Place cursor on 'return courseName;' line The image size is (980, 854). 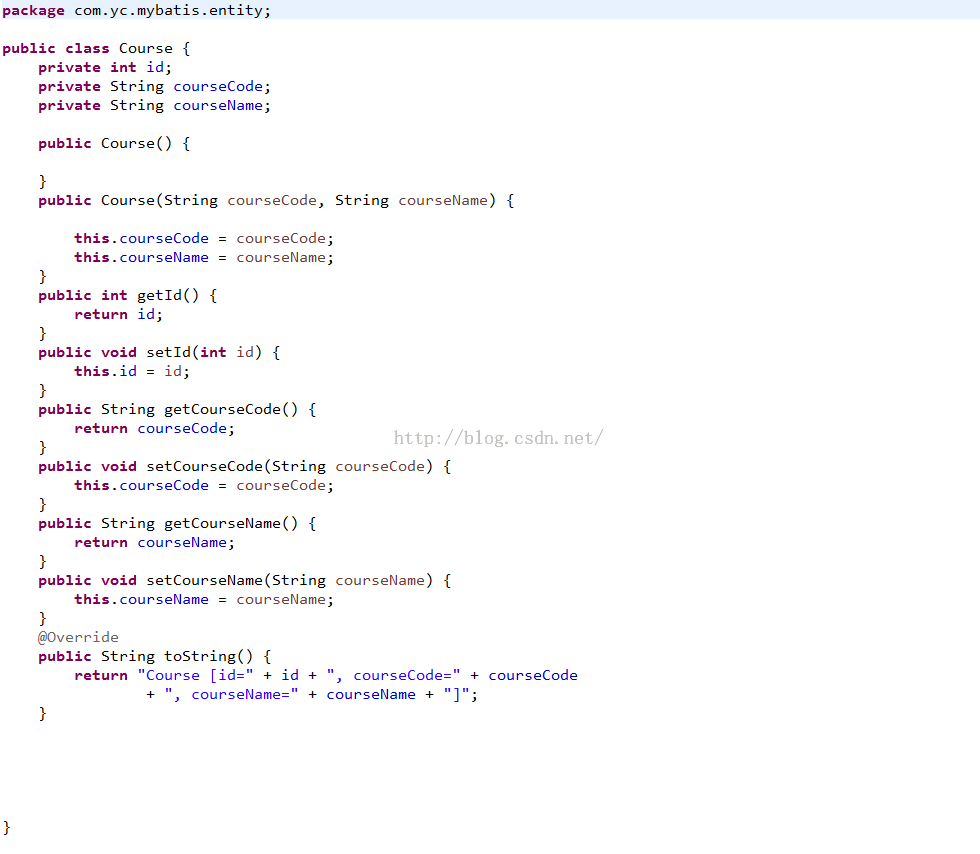[x=154, y=543]
